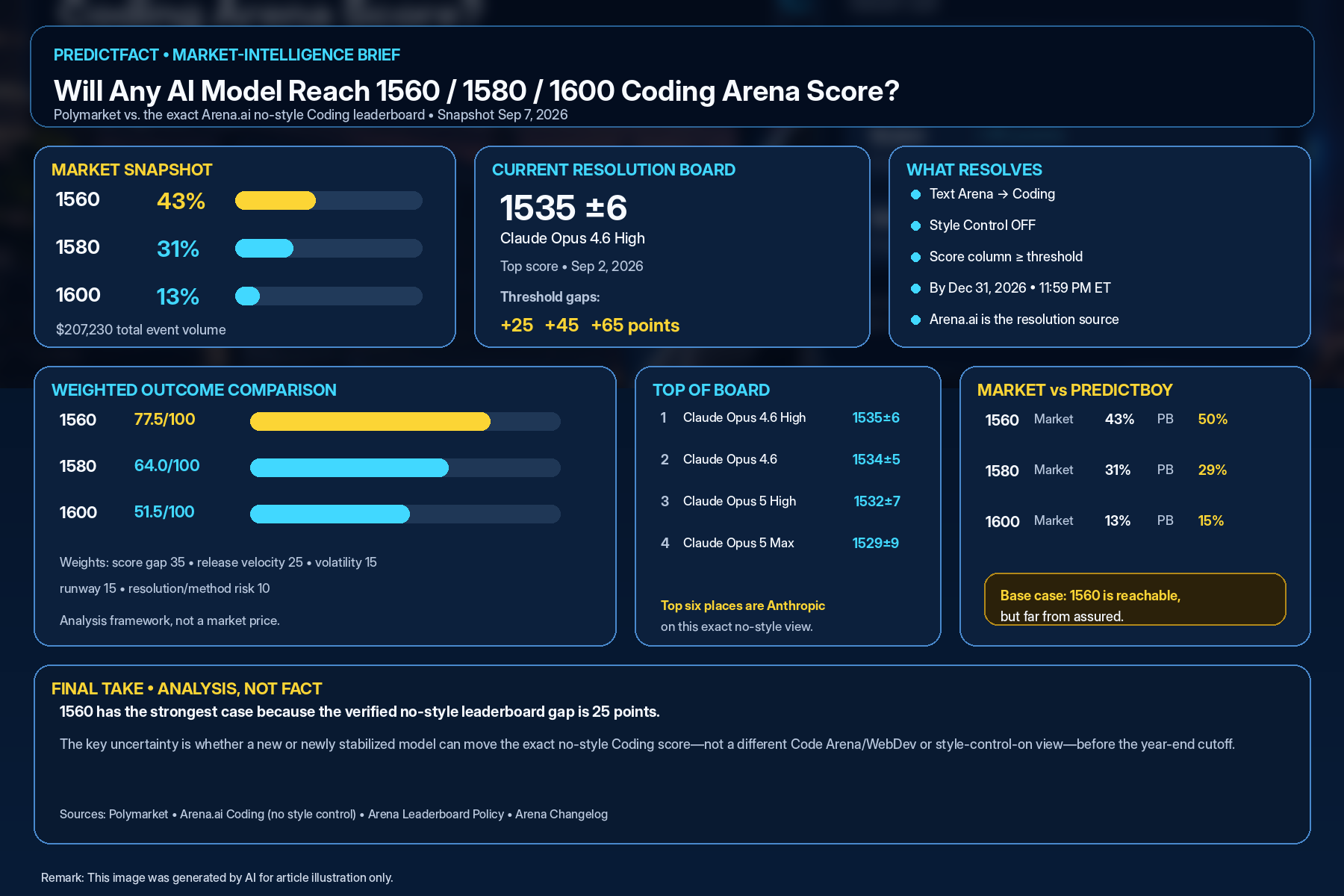The height and width of the screenshot is (896, 1344).
Task: Click 'By Dec 31, 2026 • 11:59 PM ET' item
Action: pos(1020,288)
